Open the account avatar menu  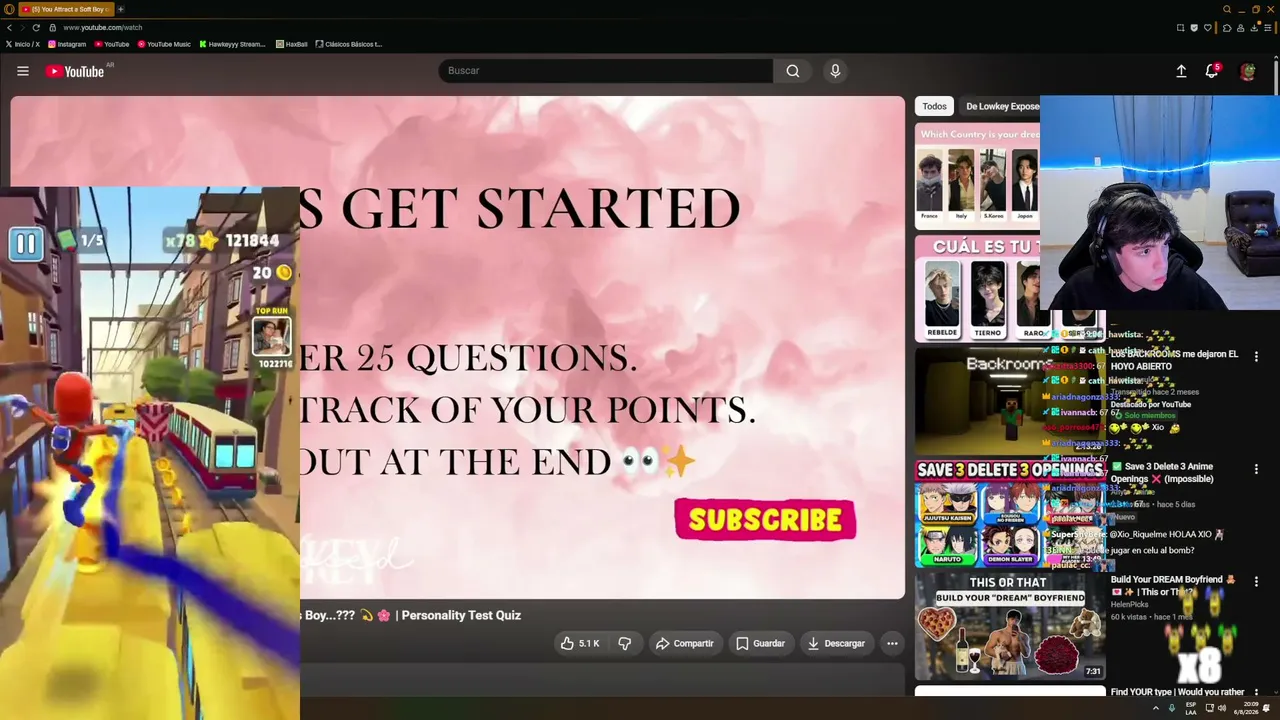coord(1247,71)
